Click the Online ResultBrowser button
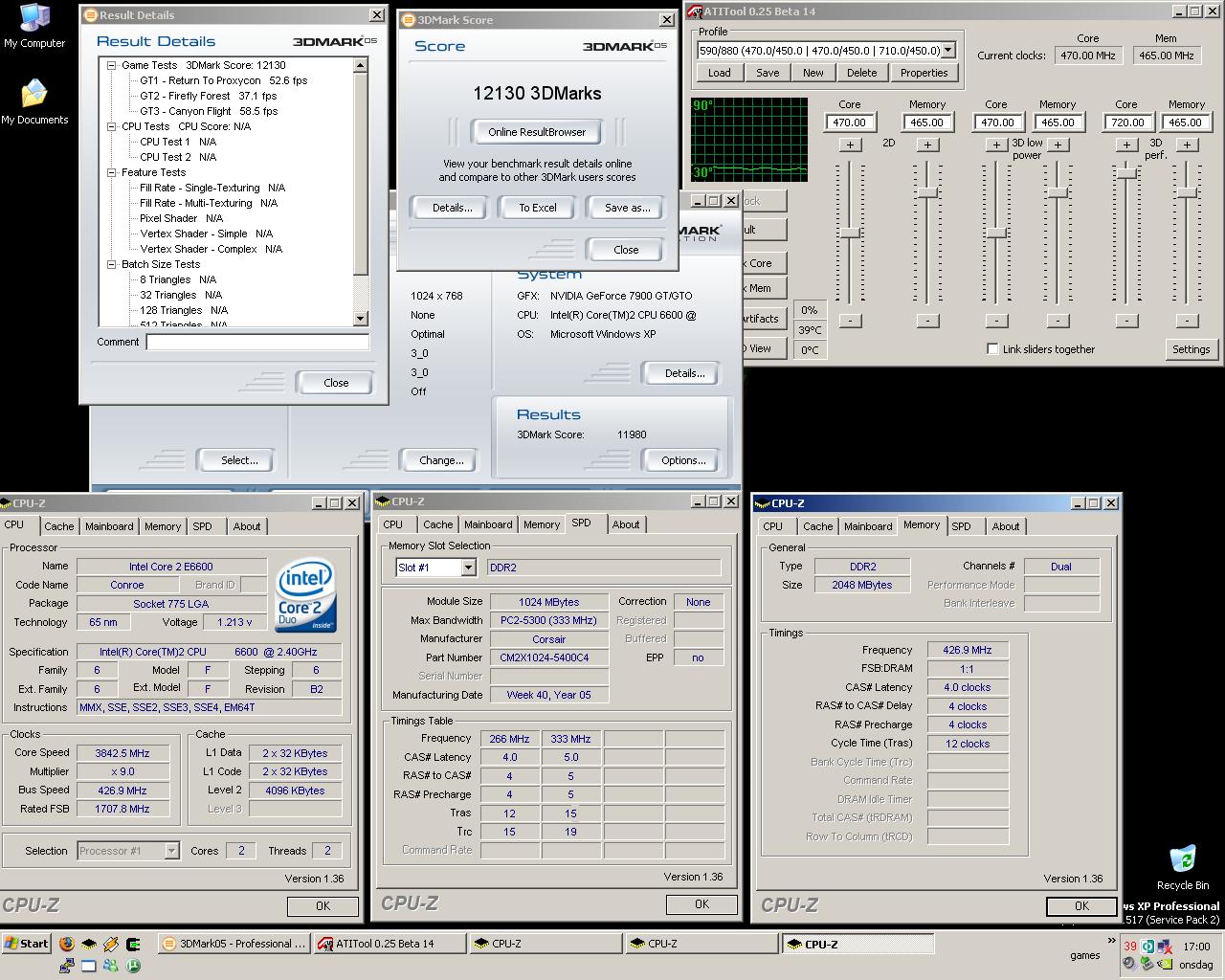The height and width of the screenshot is (980, 1225). (537, 132)
